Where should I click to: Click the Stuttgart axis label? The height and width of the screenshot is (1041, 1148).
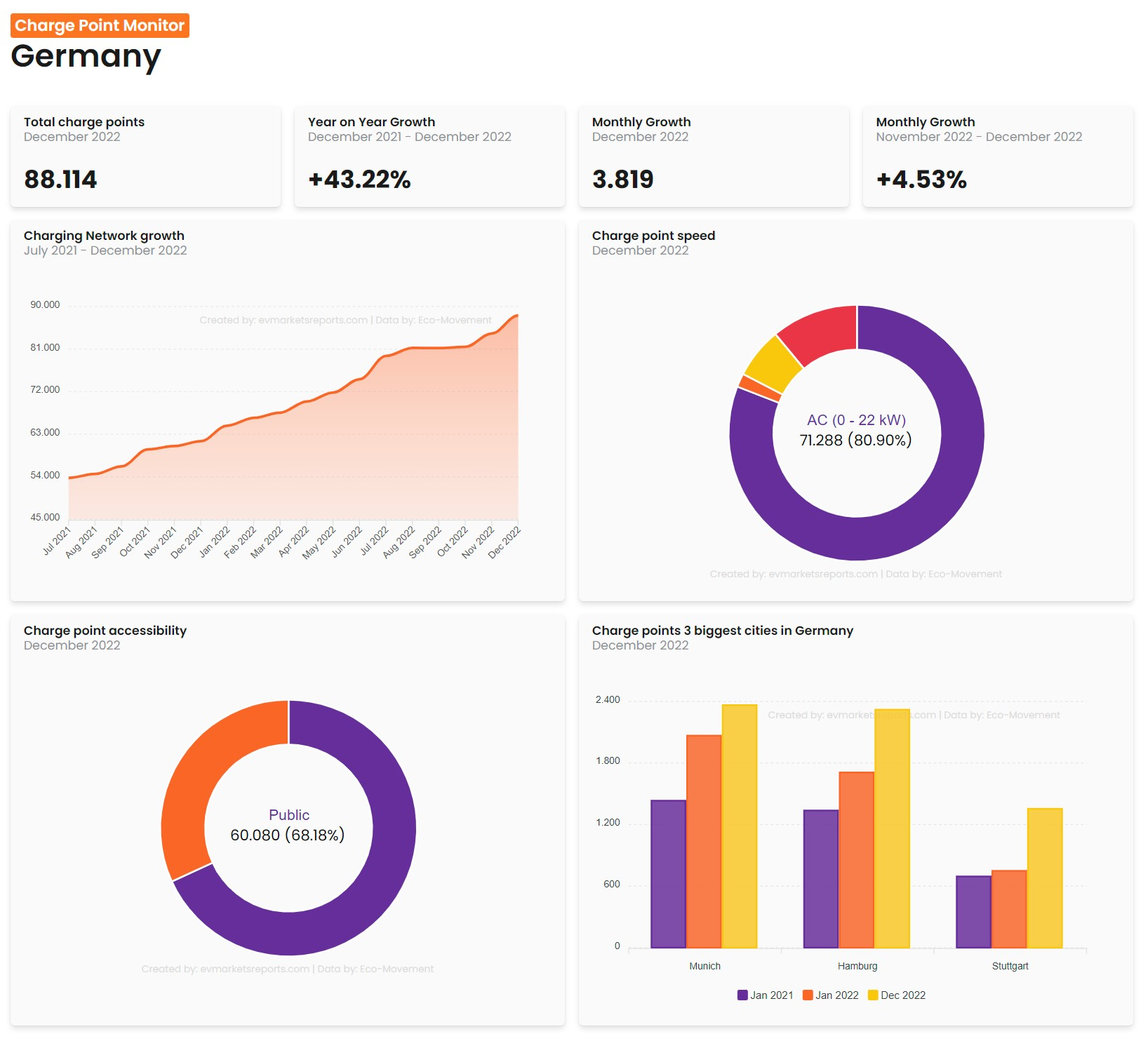1010,966
